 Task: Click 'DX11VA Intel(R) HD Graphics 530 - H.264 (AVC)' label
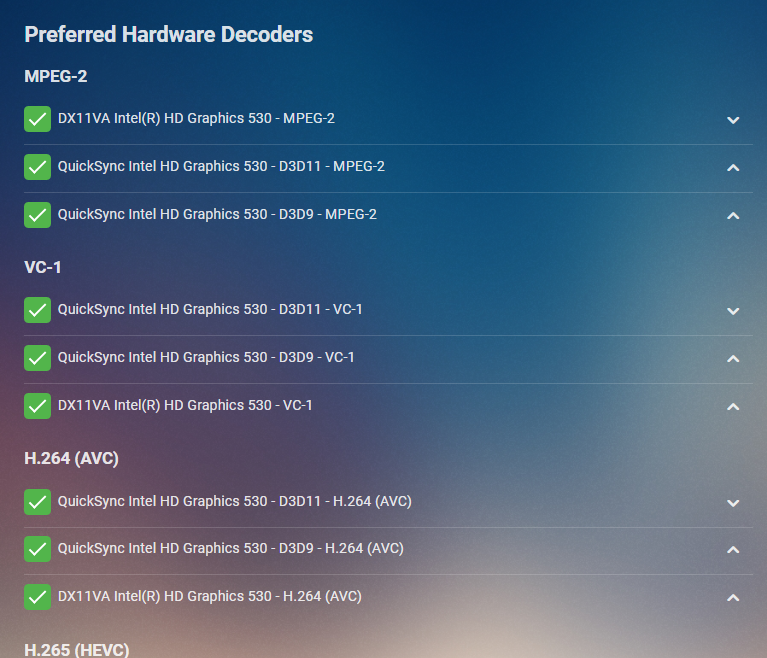click(210, 596)
